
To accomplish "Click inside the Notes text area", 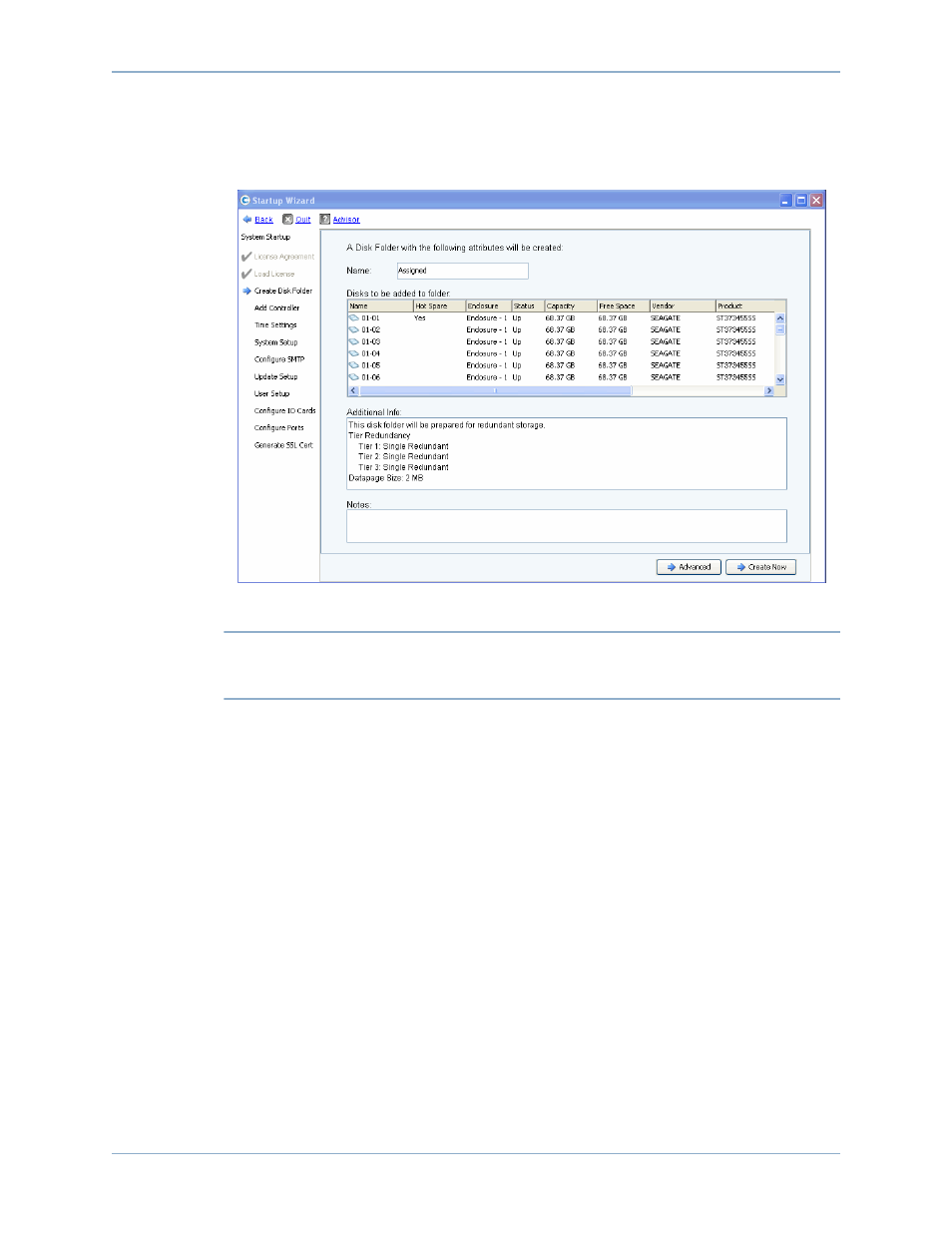I will pos(567,526).
